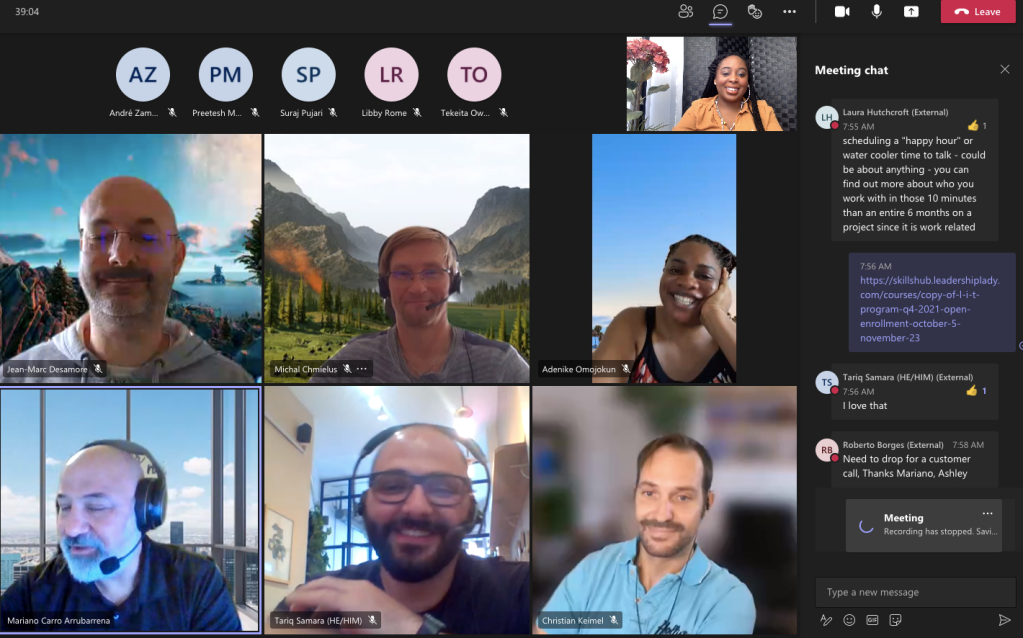Toggle the microphone mute
The height and width of the screenshot is (638, 1023).
(x=876, y=11)
